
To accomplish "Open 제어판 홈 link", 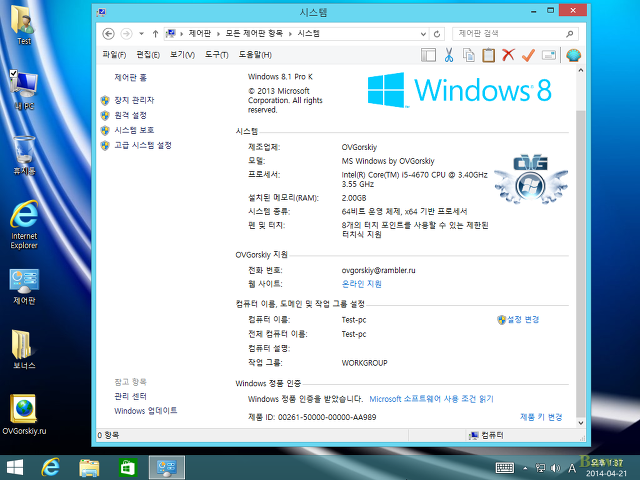I will click(130, 78).
